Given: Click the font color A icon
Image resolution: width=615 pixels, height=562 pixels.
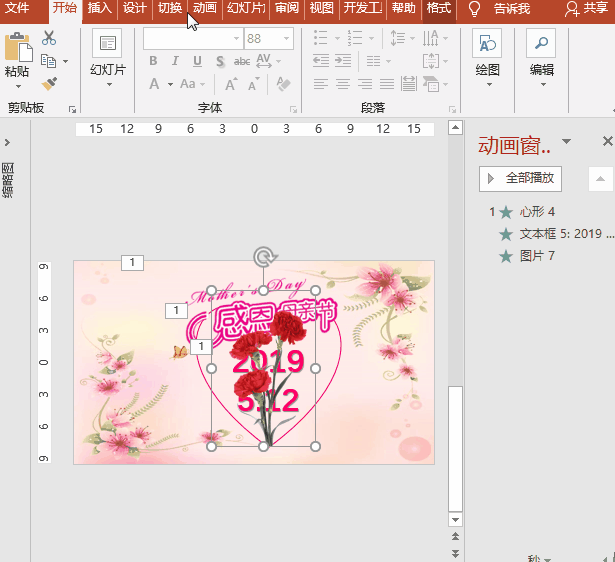Looking at the screenshot, I should 155,84.
